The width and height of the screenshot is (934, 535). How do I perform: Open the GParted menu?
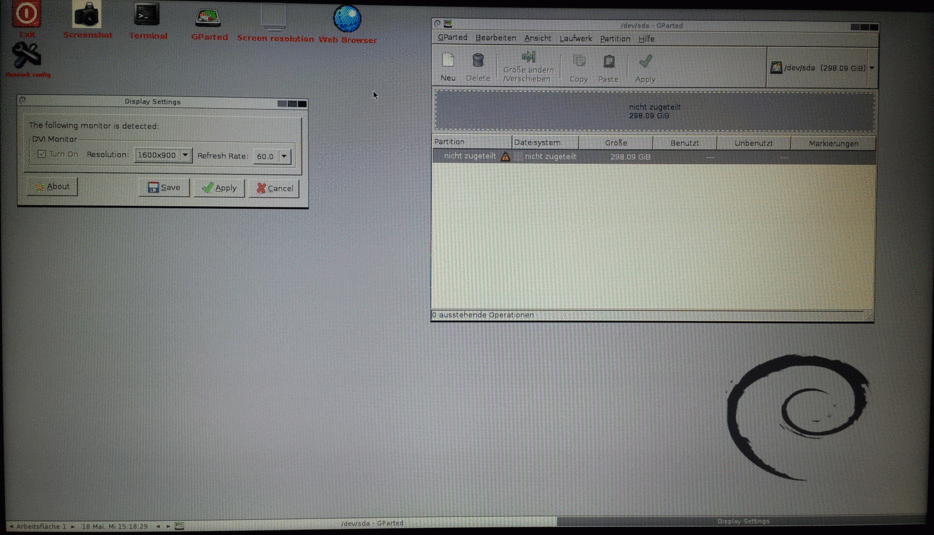(x=453, y=38)
